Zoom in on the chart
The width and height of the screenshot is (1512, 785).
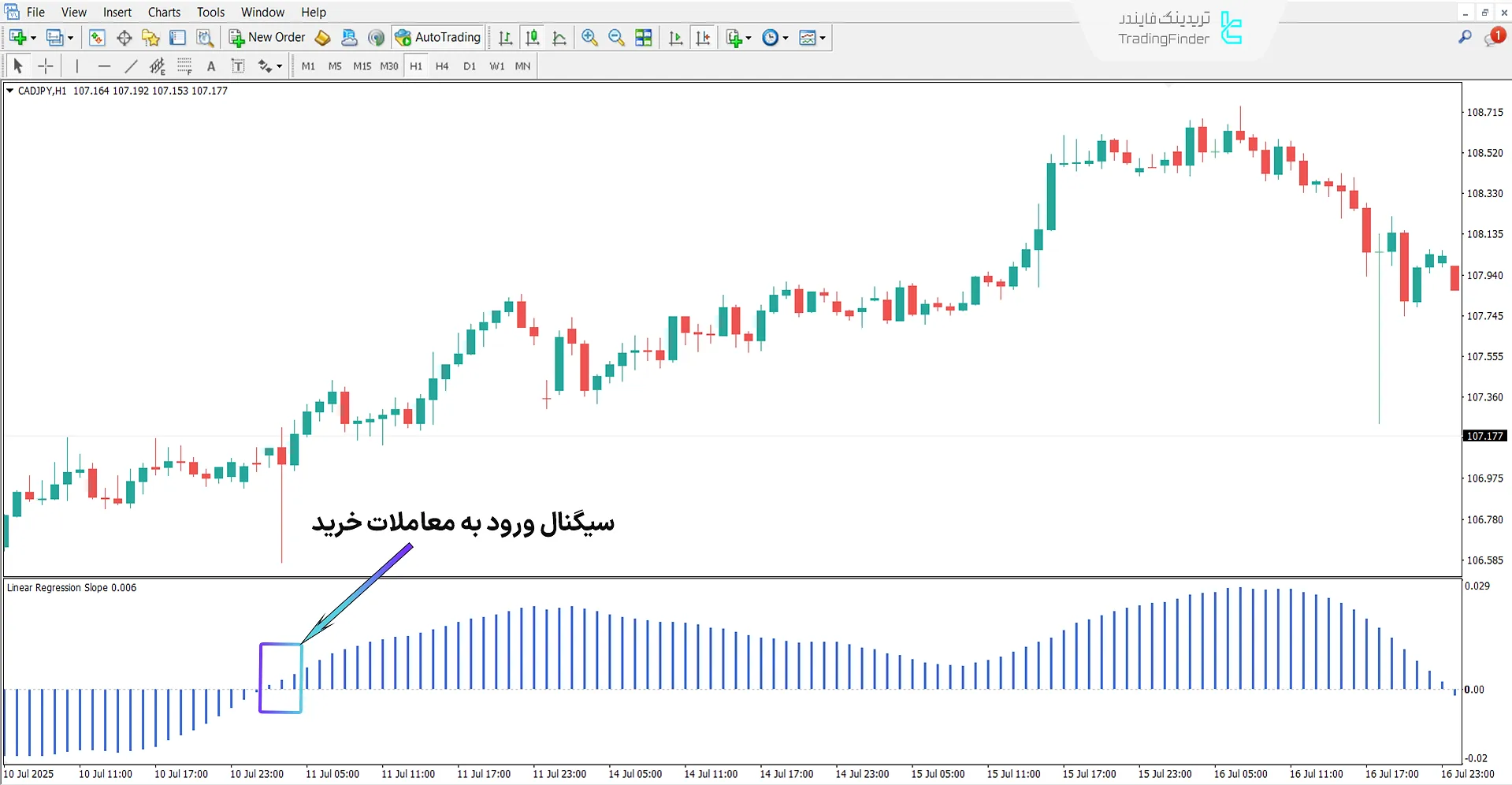point(589,37)
